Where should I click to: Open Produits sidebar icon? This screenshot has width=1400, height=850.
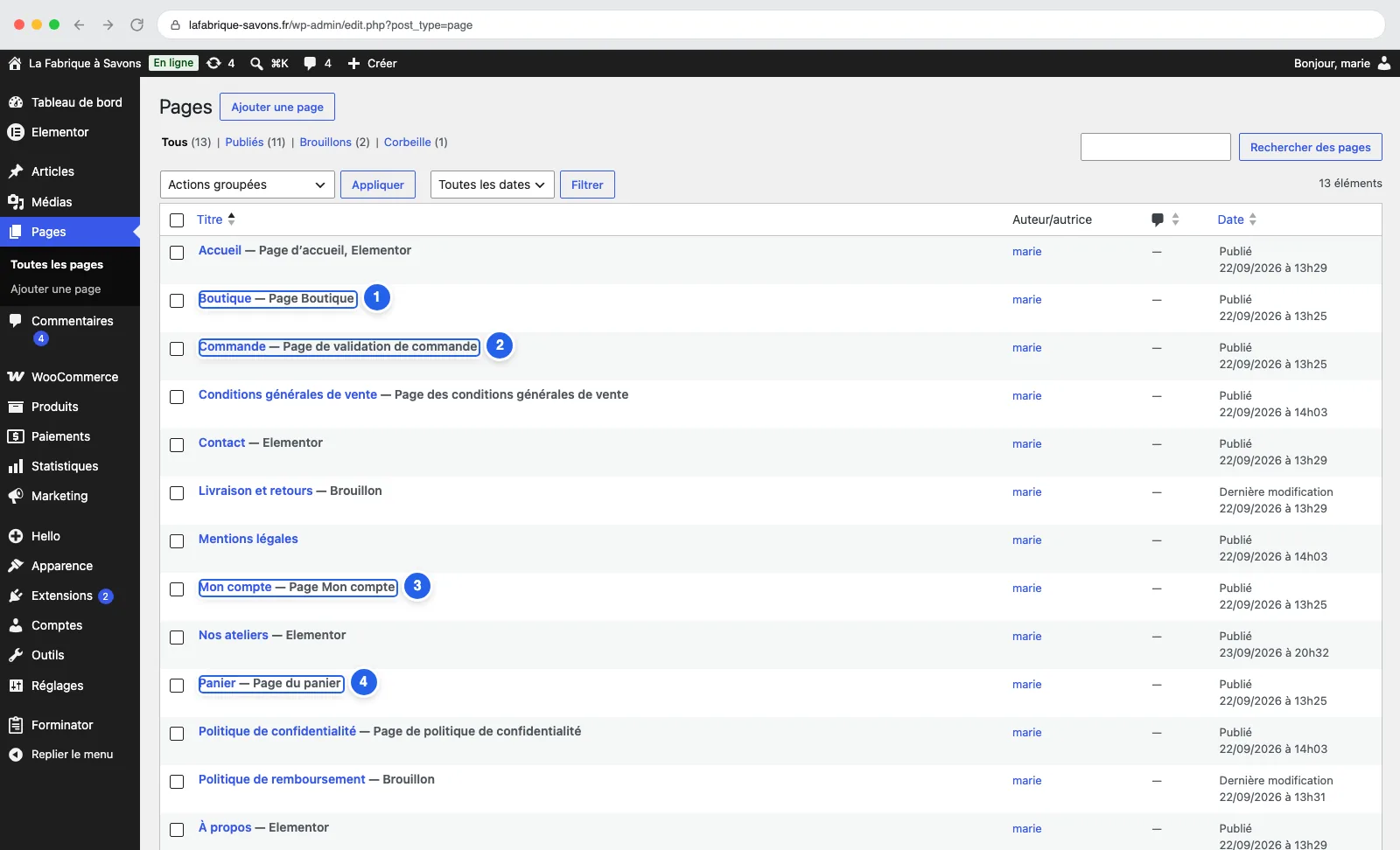pyautogui.click(x=16, y=407)
